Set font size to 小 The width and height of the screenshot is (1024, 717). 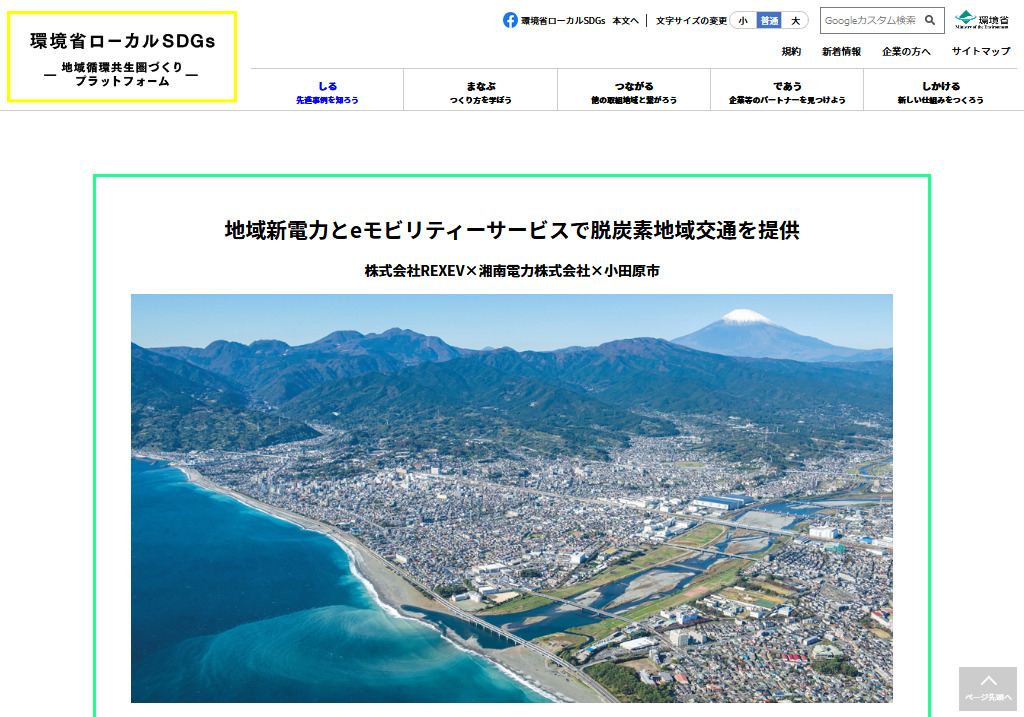click(743, 19)
